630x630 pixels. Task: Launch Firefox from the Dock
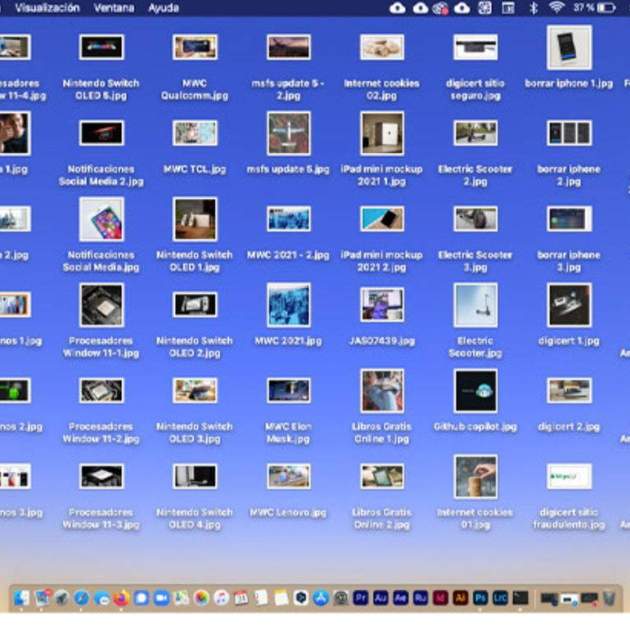point(121,598)
